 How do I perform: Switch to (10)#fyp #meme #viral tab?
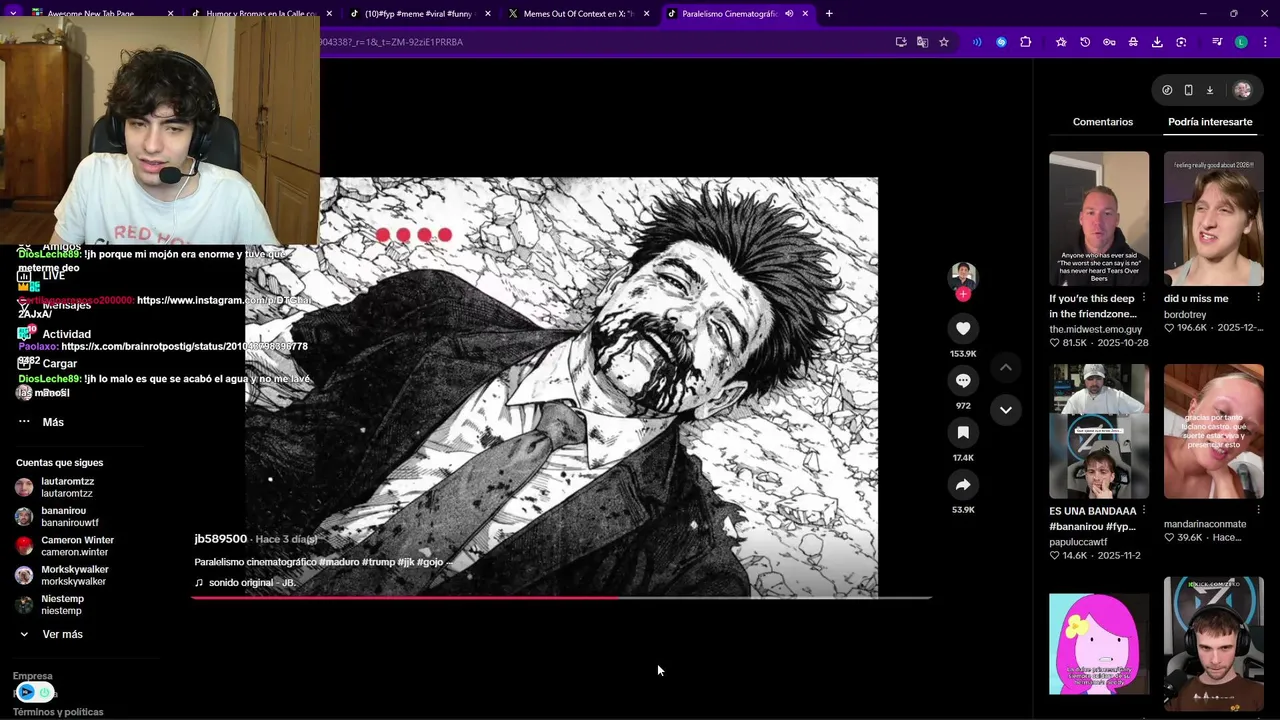tap(418, 14)
